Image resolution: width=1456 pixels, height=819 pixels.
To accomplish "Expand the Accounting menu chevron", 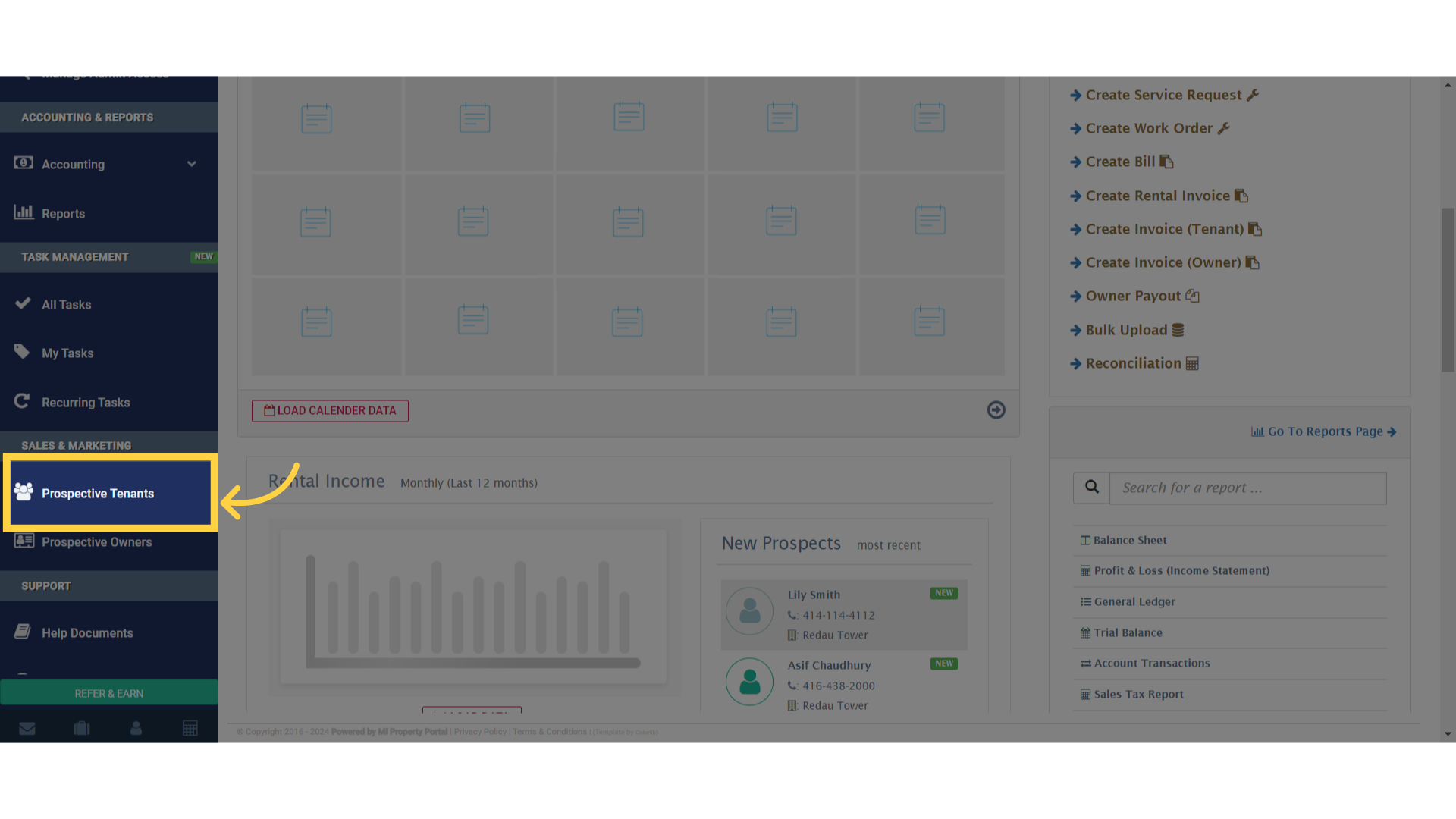I will coord(192,164).
